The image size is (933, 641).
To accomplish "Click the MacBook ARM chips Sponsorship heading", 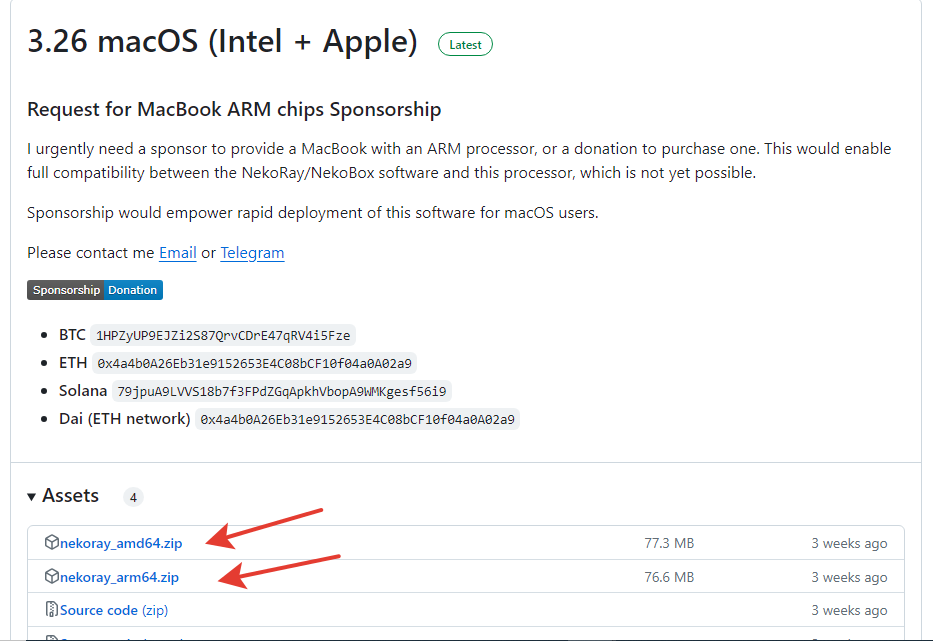I will (234, 109).
